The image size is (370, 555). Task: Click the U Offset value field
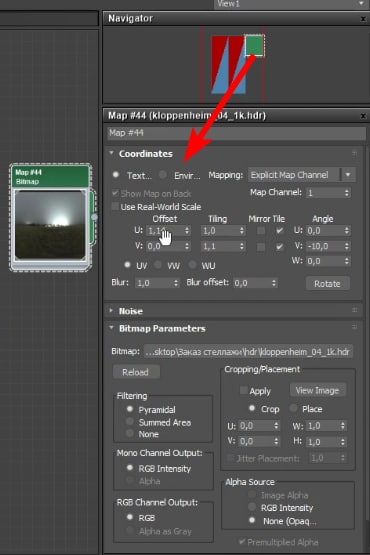click(165, 231)
